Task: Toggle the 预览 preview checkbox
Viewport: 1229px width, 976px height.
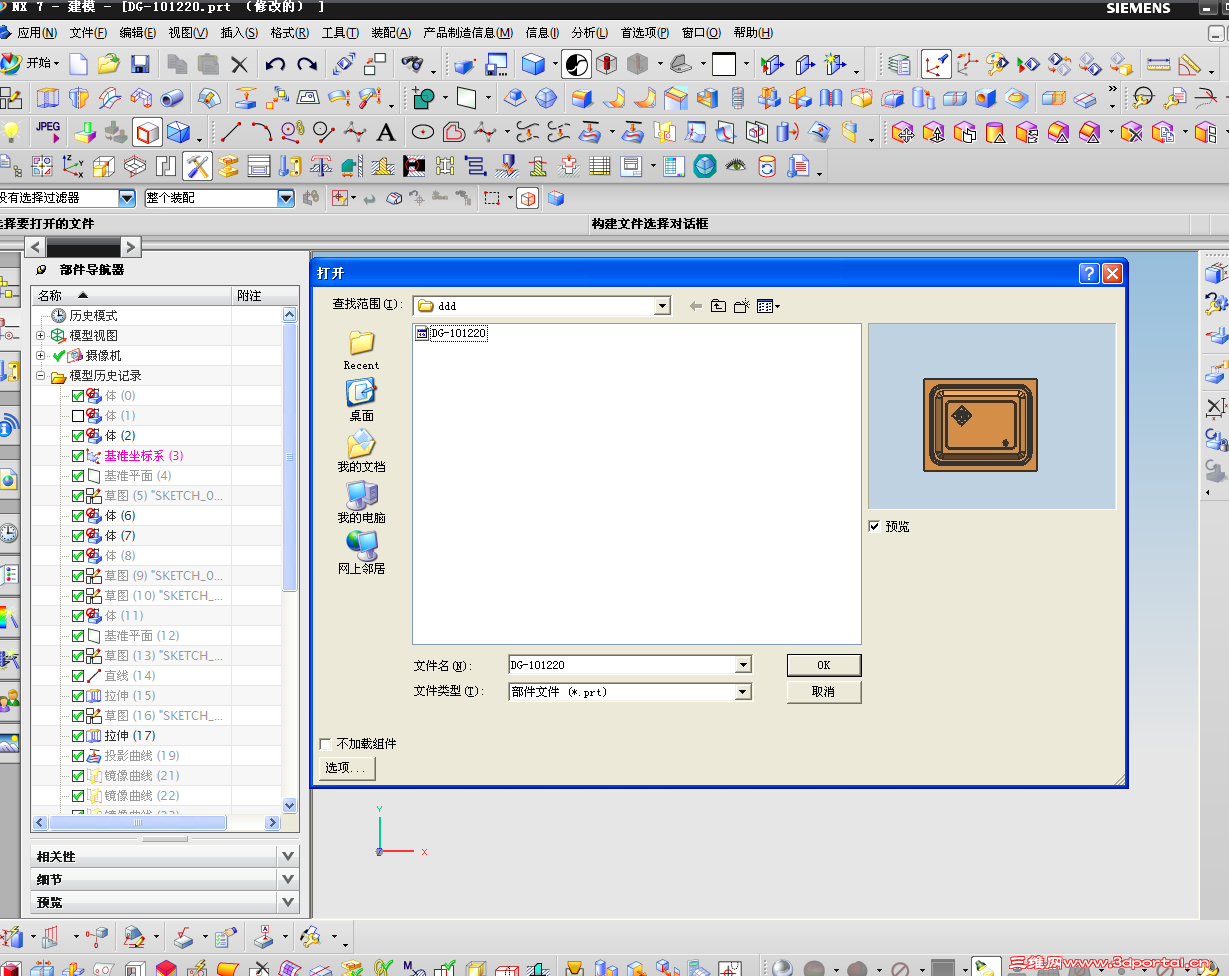Action: coord(875,526)
